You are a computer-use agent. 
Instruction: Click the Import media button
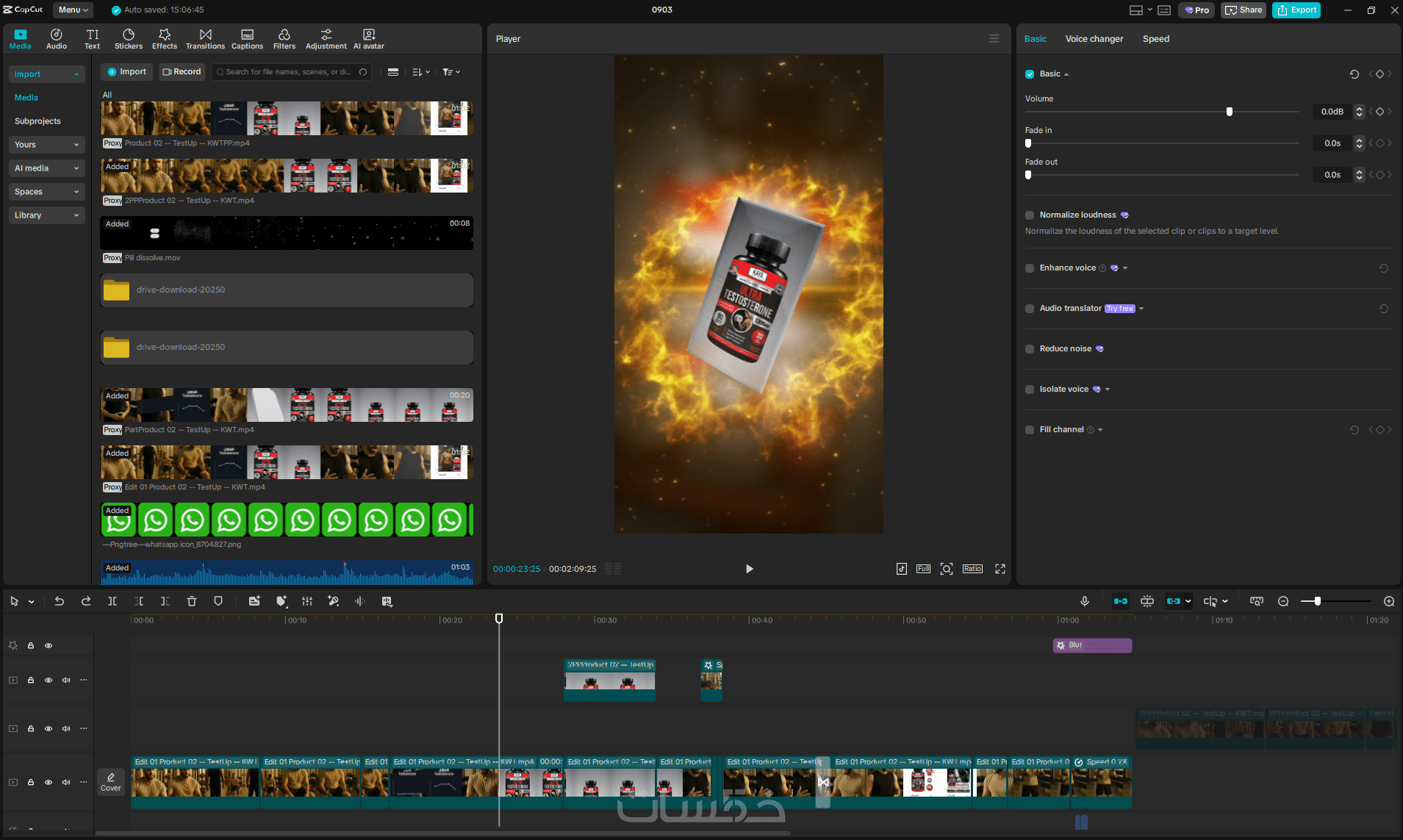[x=127, y=72]
